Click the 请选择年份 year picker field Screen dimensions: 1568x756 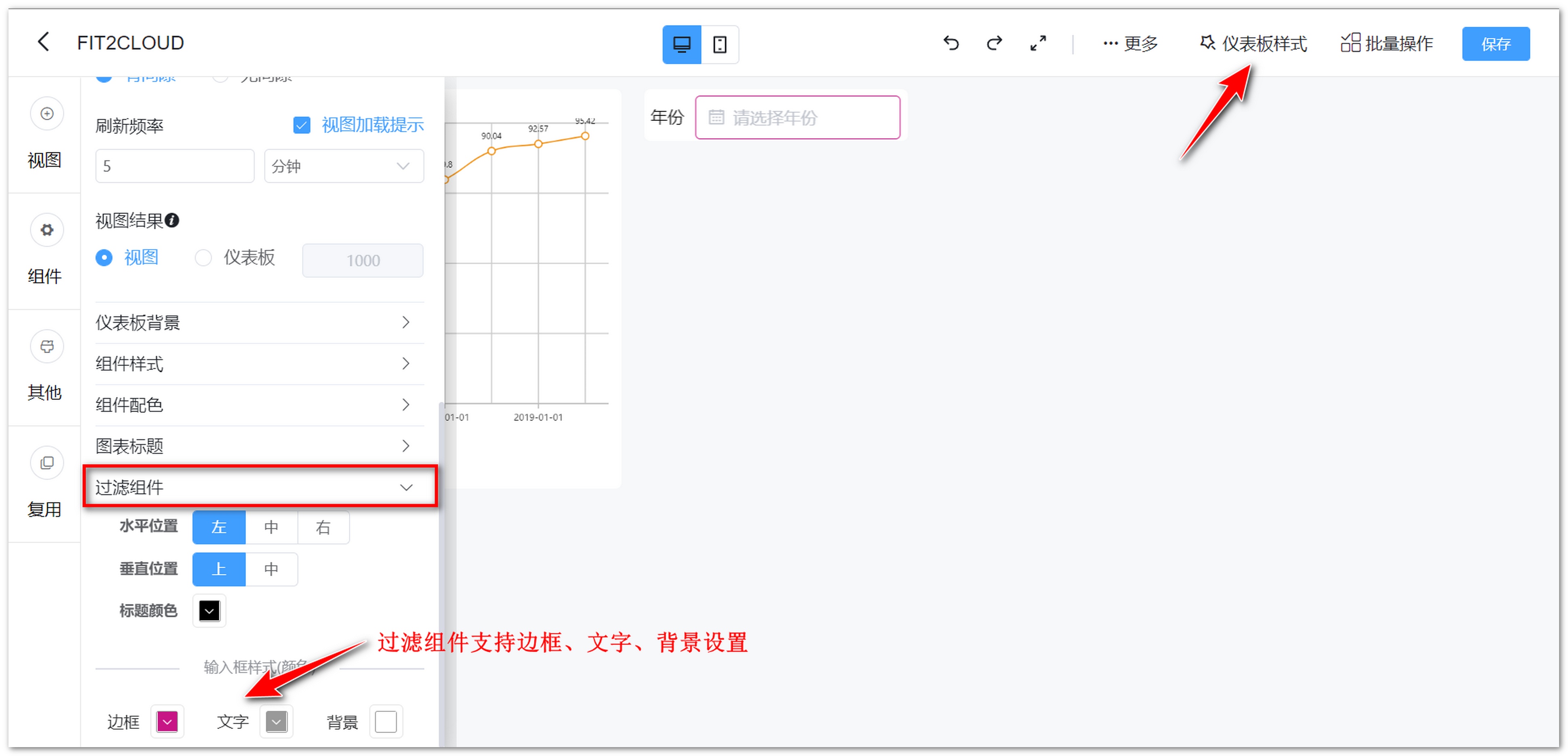coord(798,118)
